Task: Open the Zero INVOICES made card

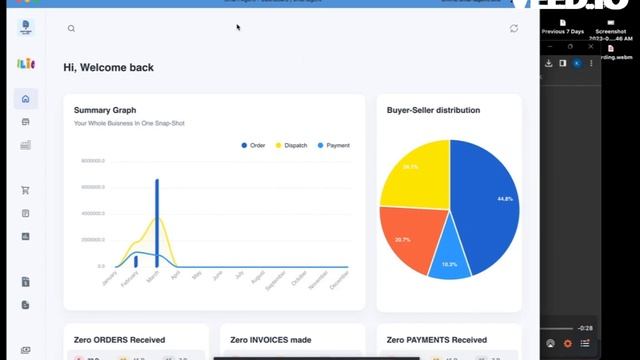Action: point(292,342)
